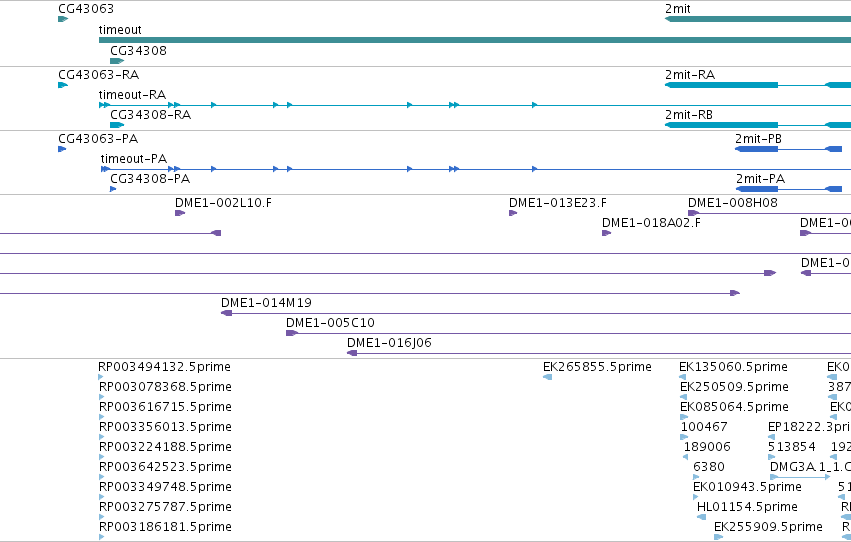
Task: Click the timeout-RA transcript label
Action: [132, 95]
